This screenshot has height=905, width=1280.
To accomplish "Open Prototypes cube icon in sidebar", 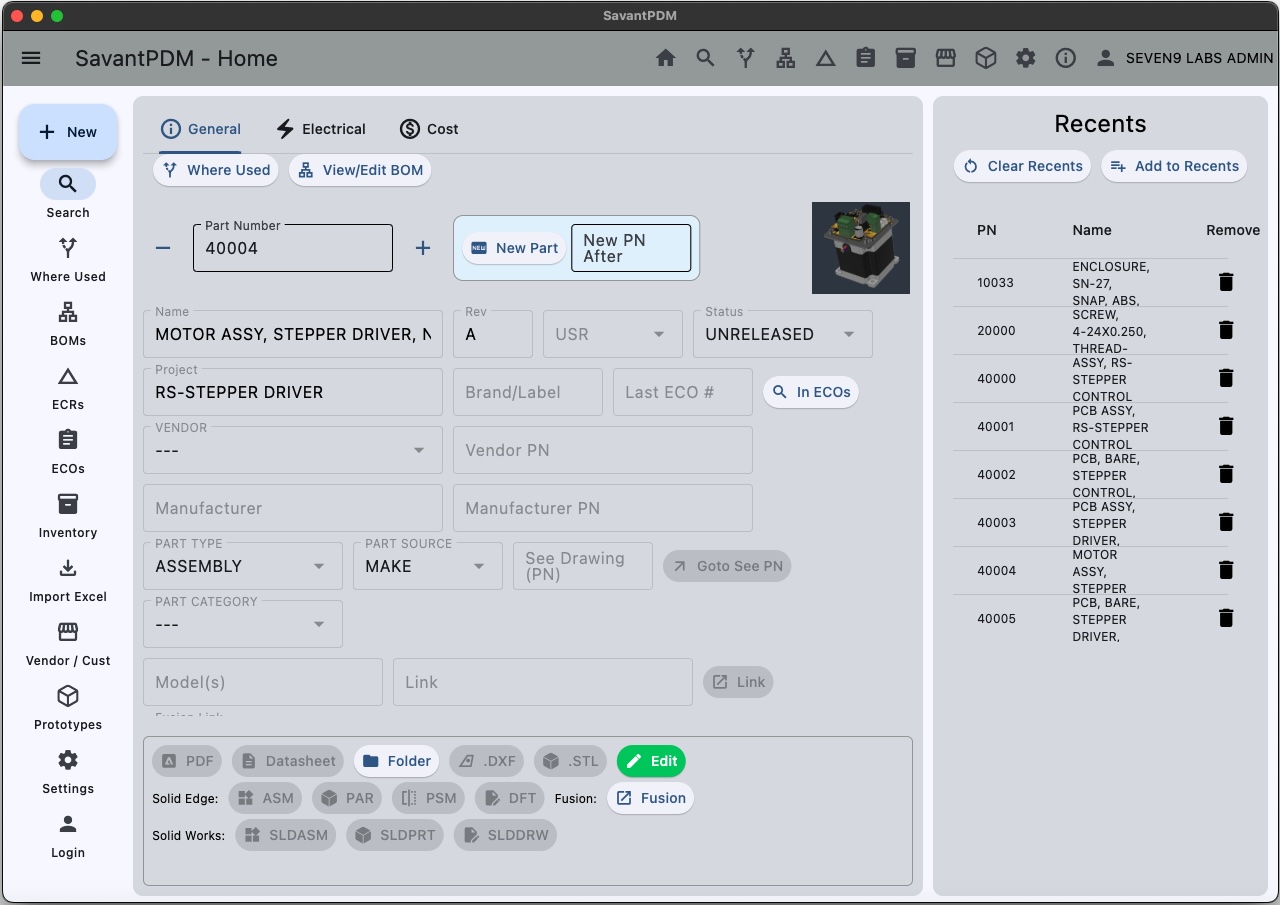I will [68, 696].
